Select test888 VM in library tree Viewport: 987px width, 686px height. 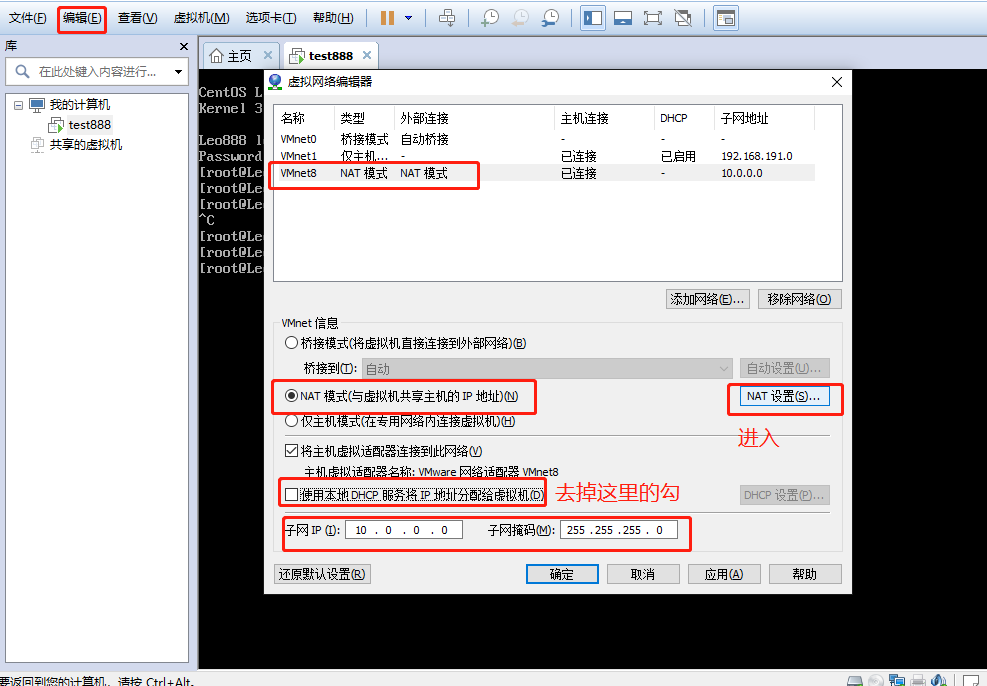coord(89,125)
